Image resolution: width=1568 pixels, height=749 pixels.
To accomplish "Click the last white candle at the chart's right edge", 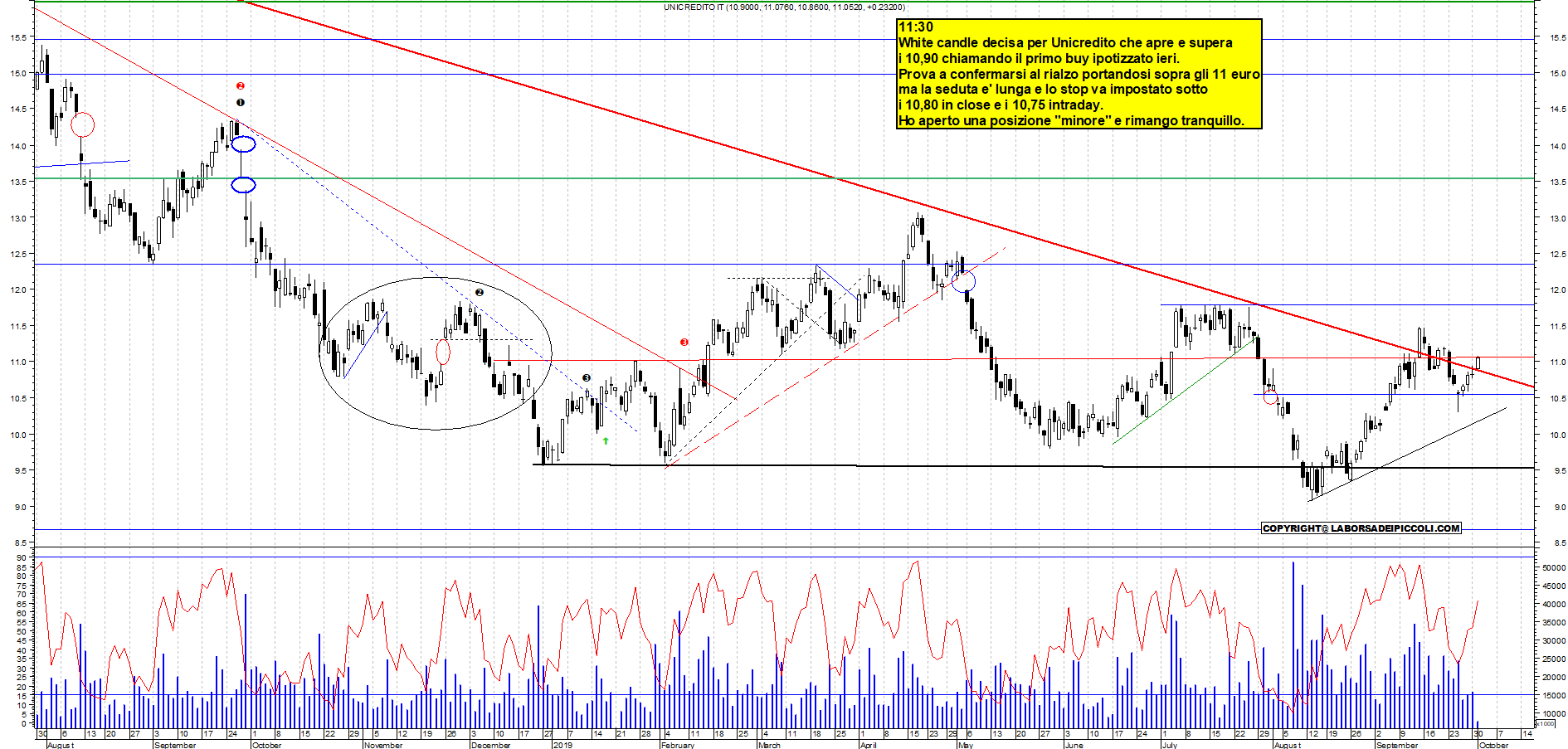I will [1478, 363].
